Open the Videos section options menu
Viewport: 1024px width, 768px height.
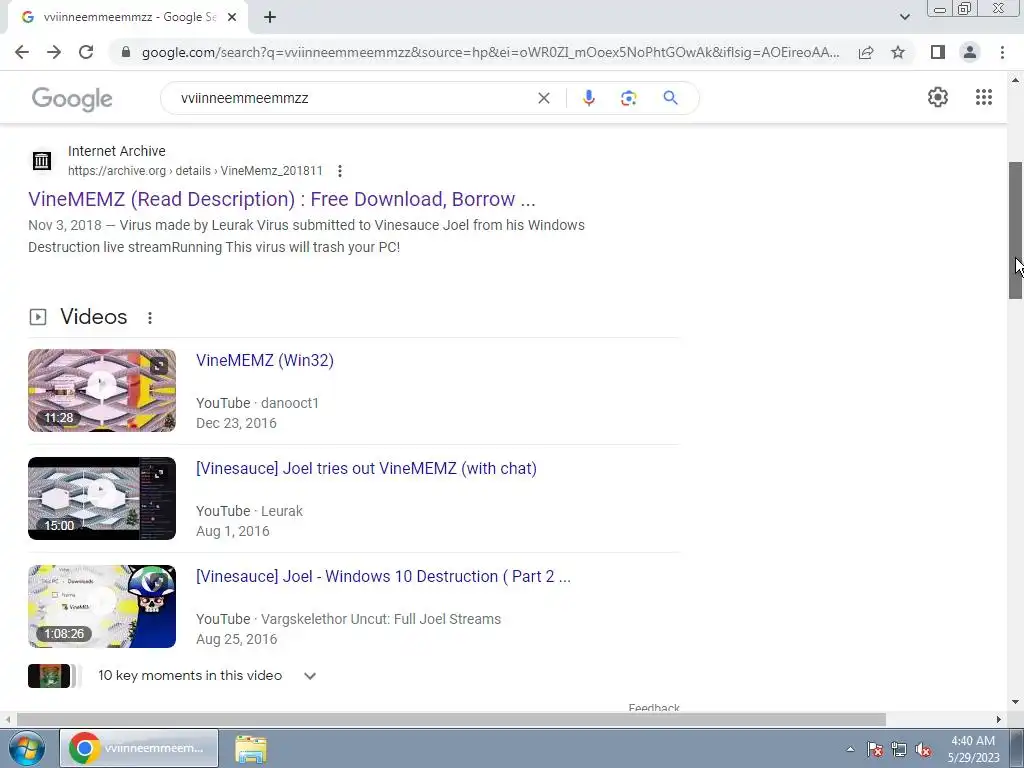coord(150,317)
